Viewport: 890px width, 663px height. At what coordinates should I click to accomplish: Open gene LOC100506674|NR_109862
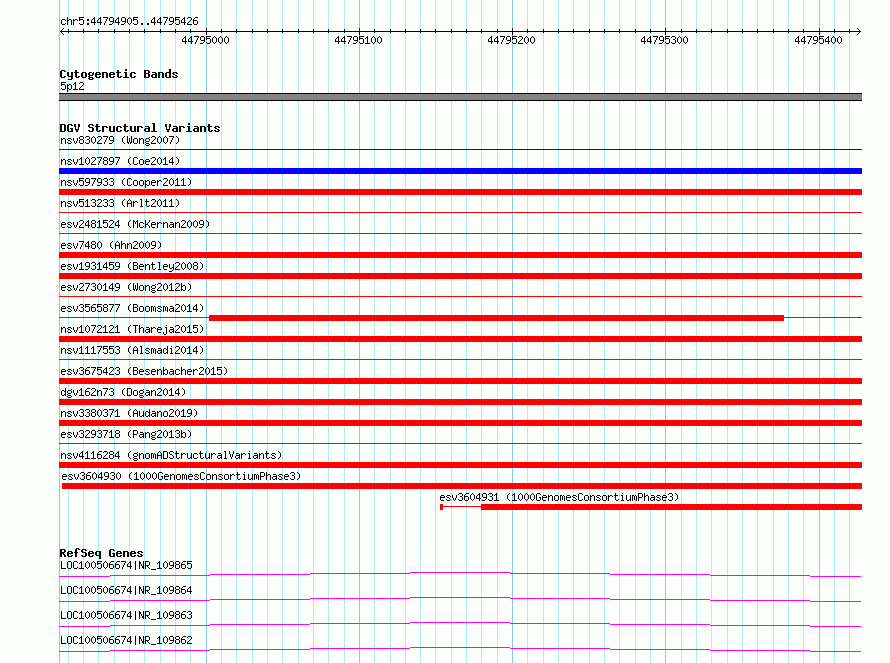point(126,640)
